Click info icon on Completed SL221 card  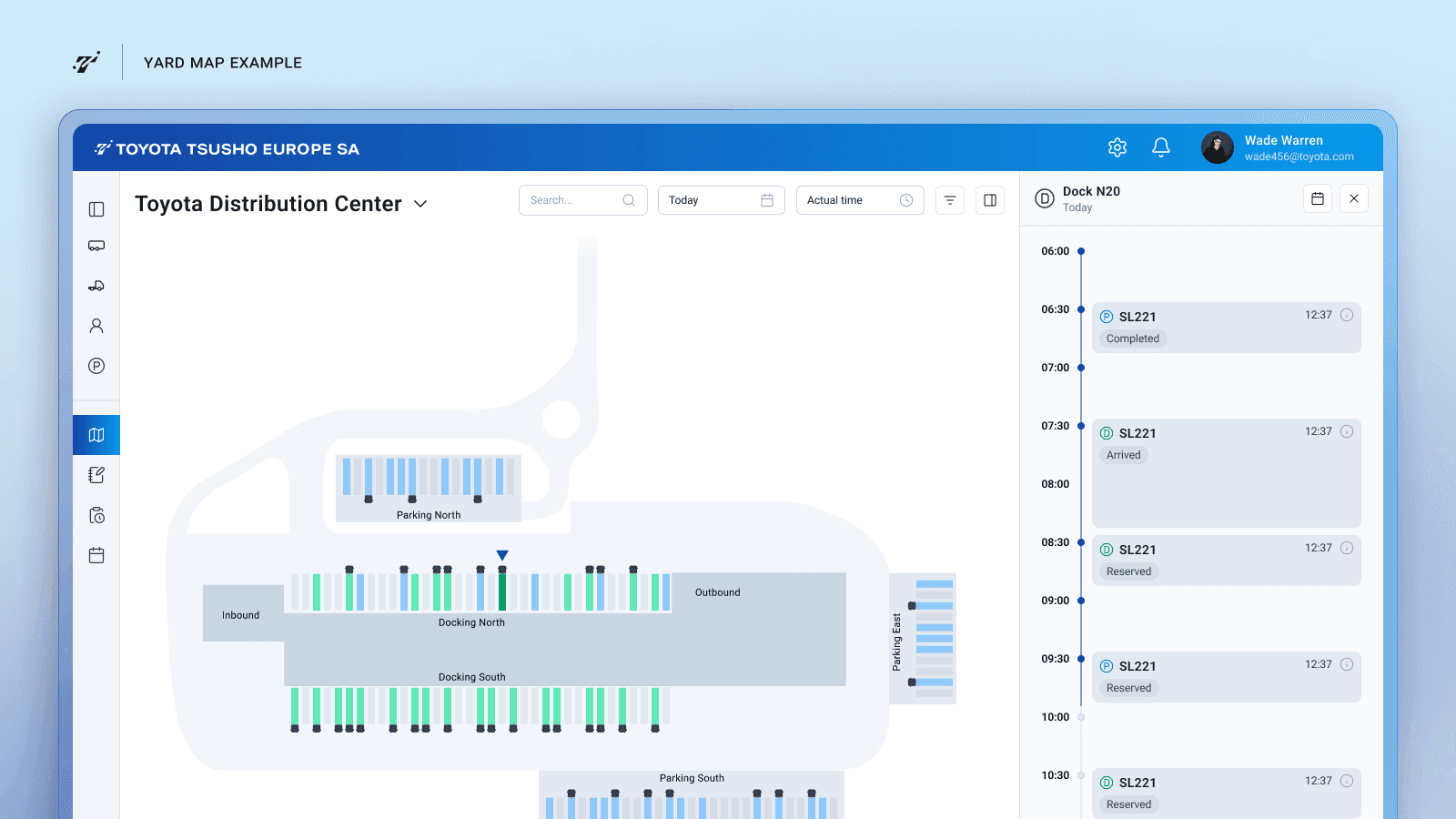pos(1347,315)
